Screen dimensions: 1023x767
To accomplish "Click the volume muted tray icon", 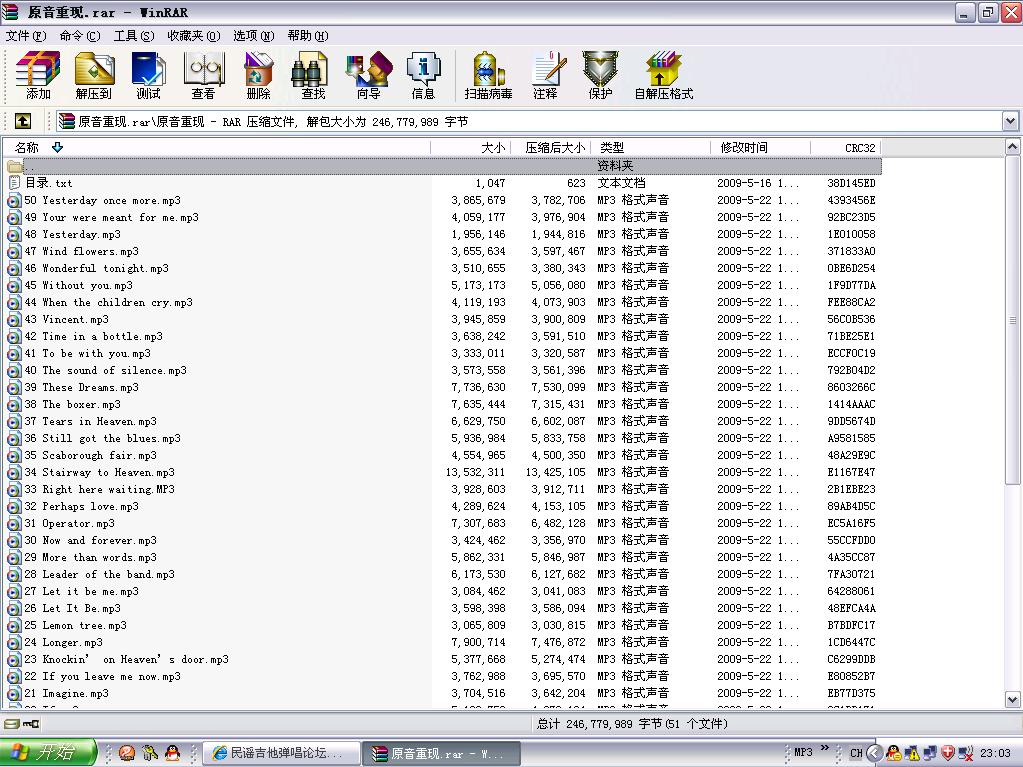I will [966, 753].
